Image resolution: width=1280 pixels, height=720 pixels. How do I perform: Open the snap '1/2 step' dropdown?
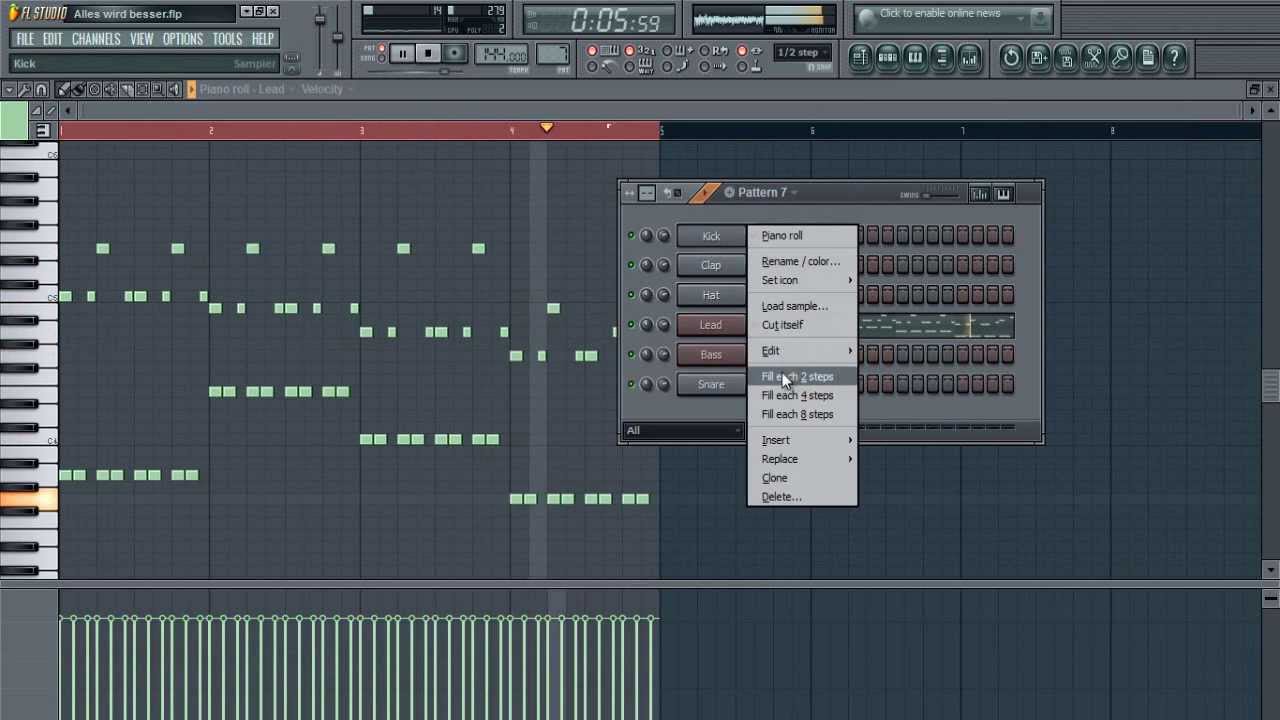click(x=803, y=52)
